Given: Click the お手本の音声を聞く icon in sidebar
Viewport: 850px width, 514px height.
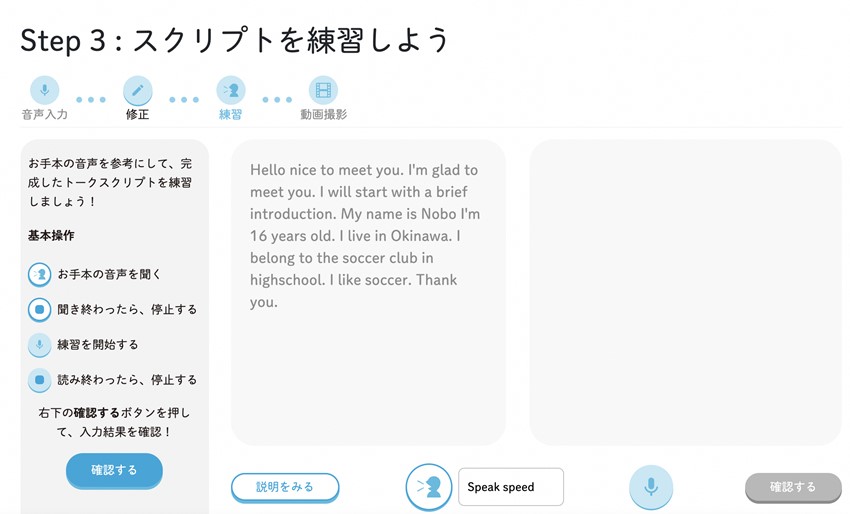Looking at the screenshot, I should 40,274.
